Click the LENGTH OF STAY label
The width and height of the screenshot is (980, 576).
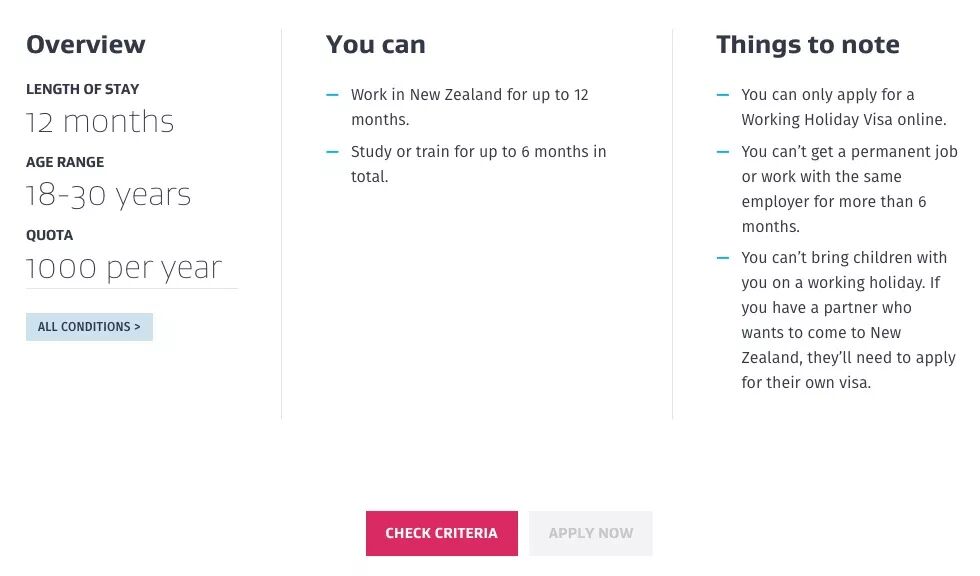[x=83, y=89]
